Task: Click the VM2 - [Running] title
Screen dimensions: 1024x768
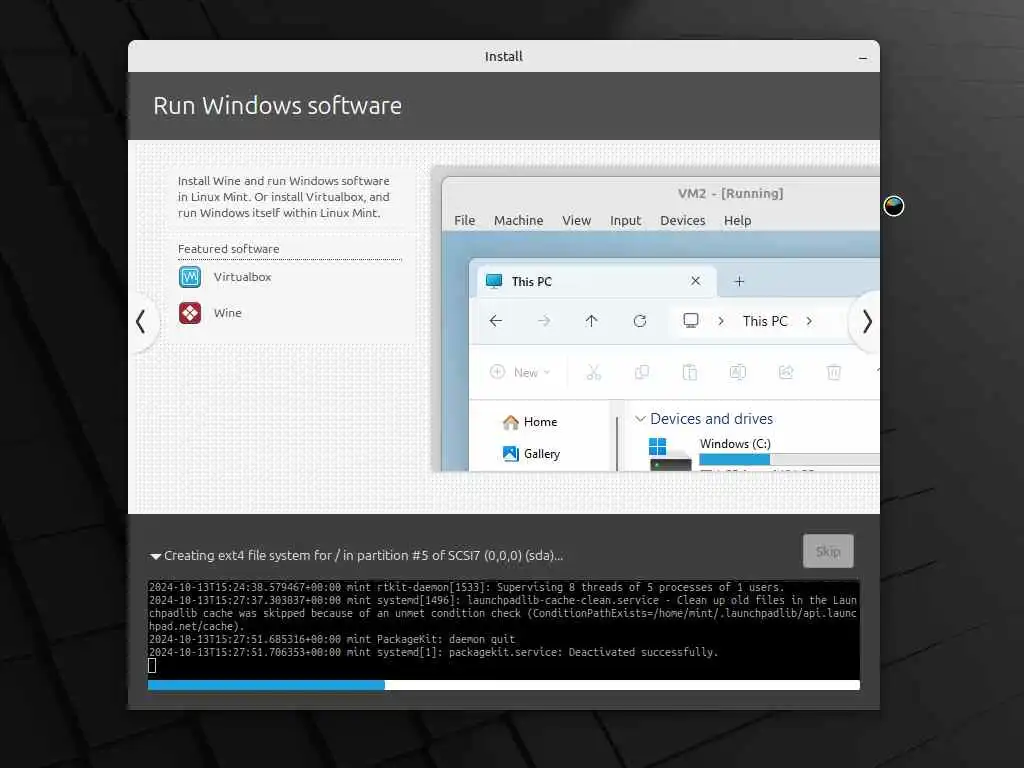Action: click(730, 193)
